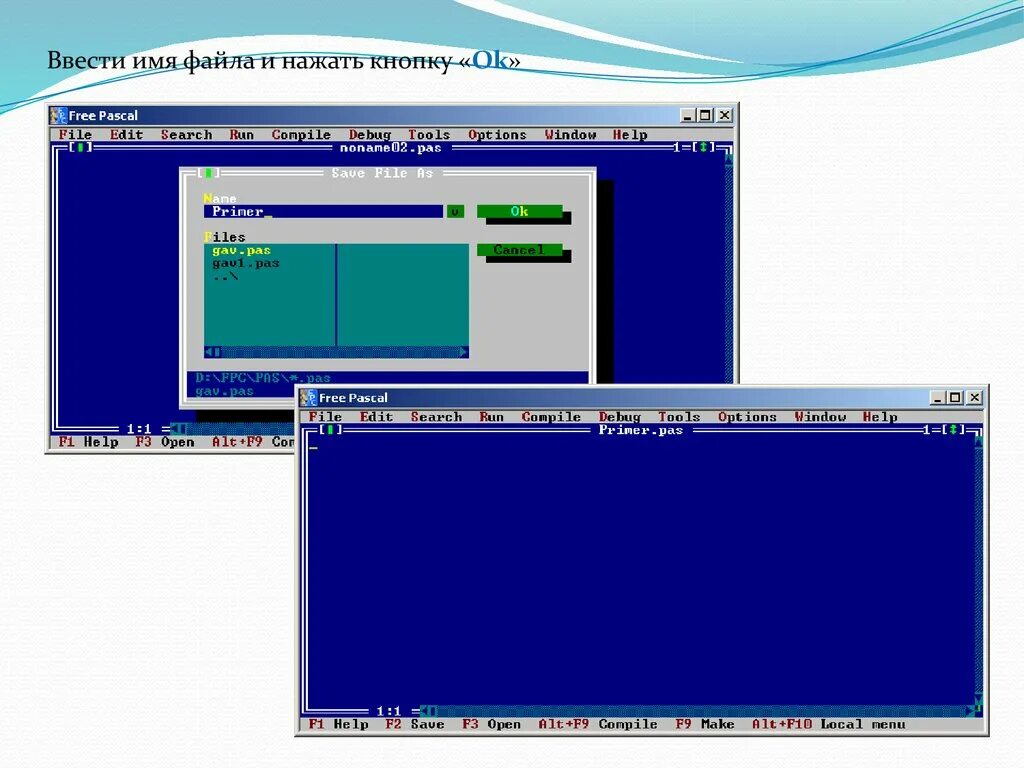Screen dimensions: 1024x768
Task: Open File menu in the Primer.pas window
Action: tap(325, 417)
